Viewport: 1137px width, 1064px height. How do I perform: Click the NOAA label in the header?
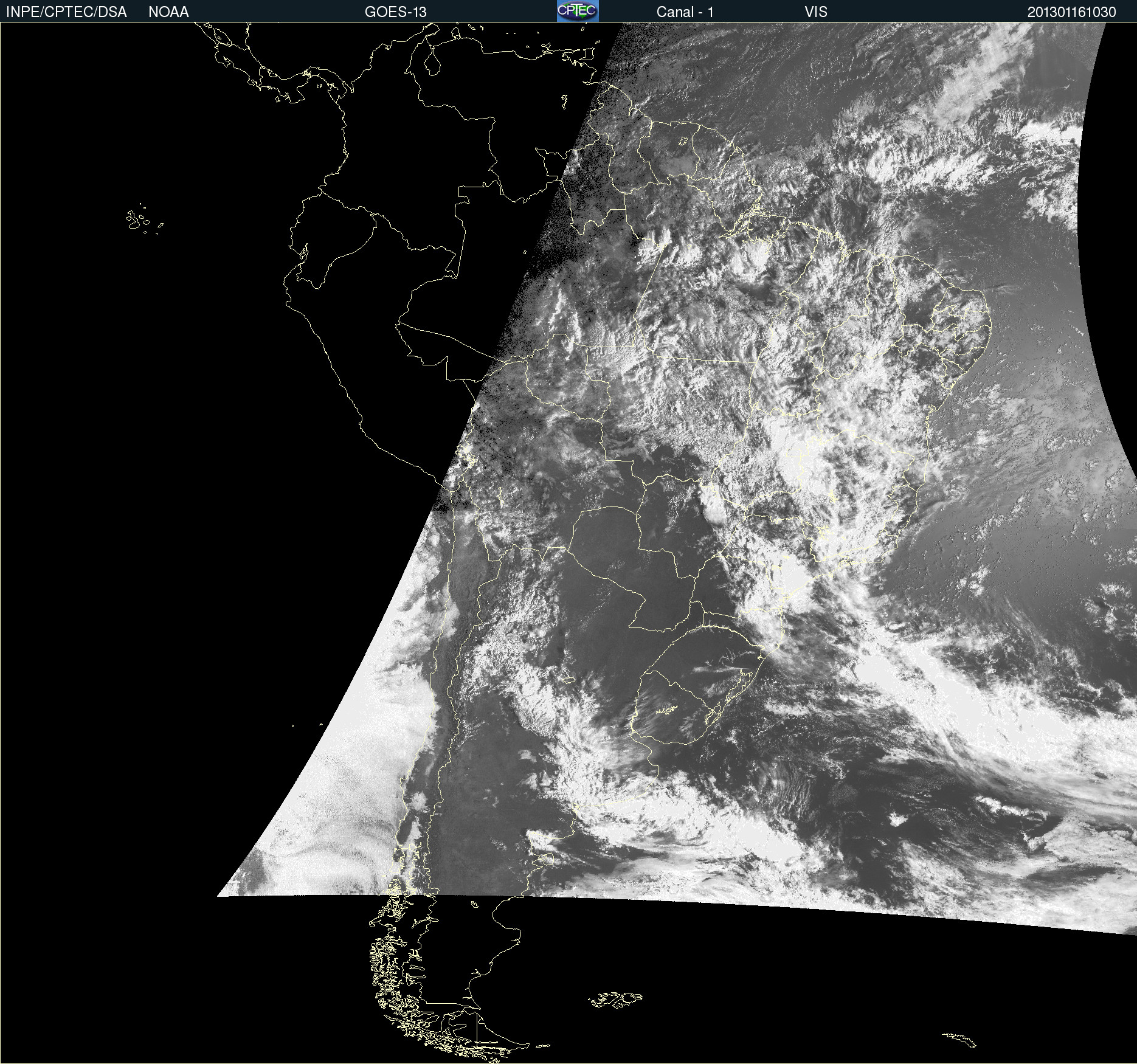[168, 12]
